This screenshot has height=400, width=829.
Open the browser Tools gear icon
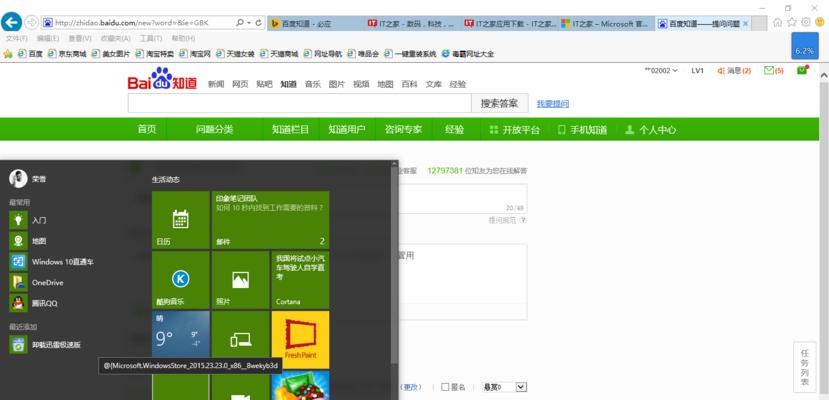(806, 22)
